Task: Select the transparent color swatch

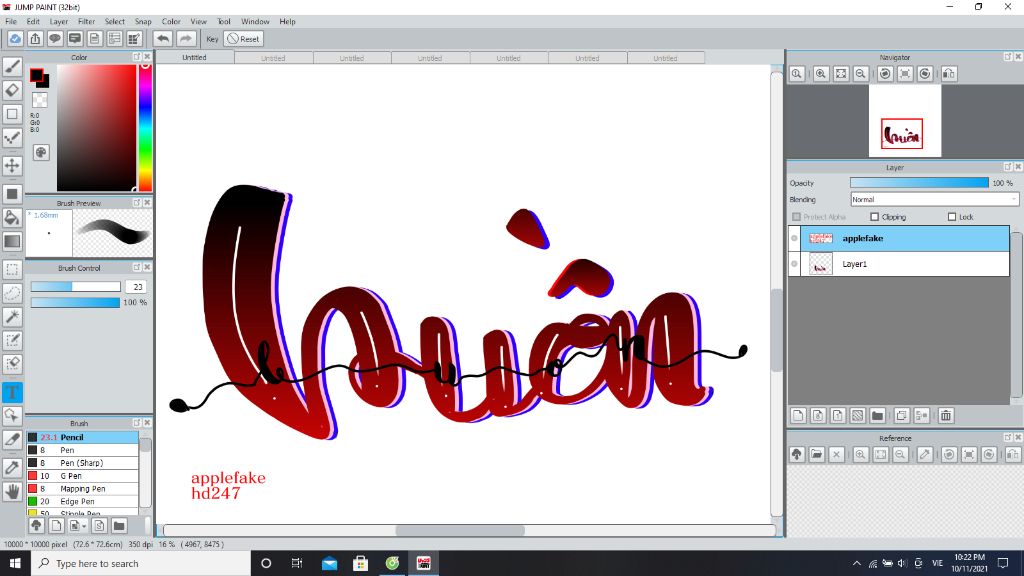Action: [40, 99]
